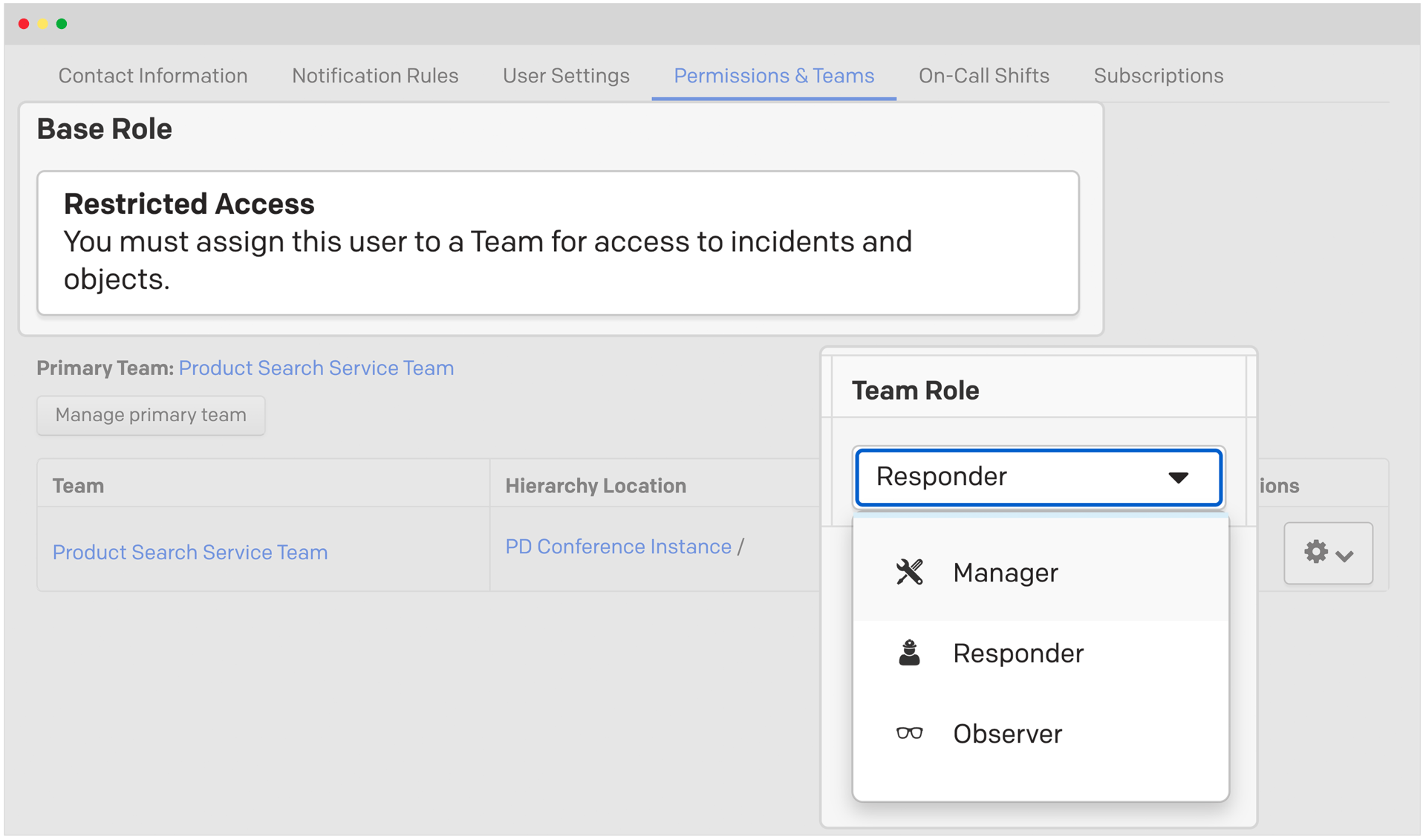Open the Product Search Service Team link

click(x=190, y=552)
